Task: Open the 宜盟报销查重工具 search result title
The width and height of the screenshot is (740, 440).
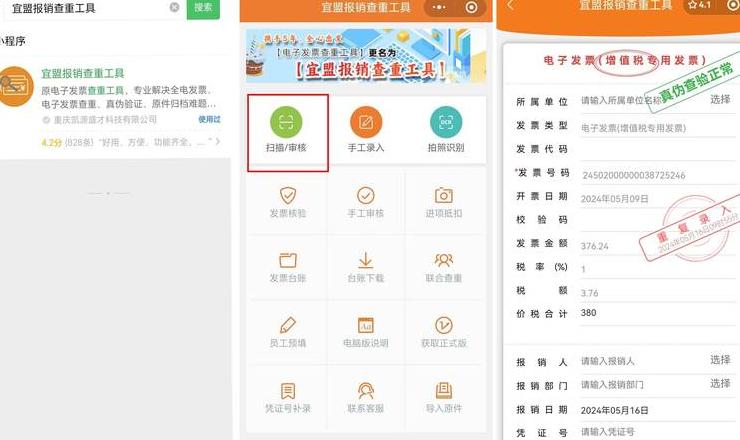Action: (83, 73)
